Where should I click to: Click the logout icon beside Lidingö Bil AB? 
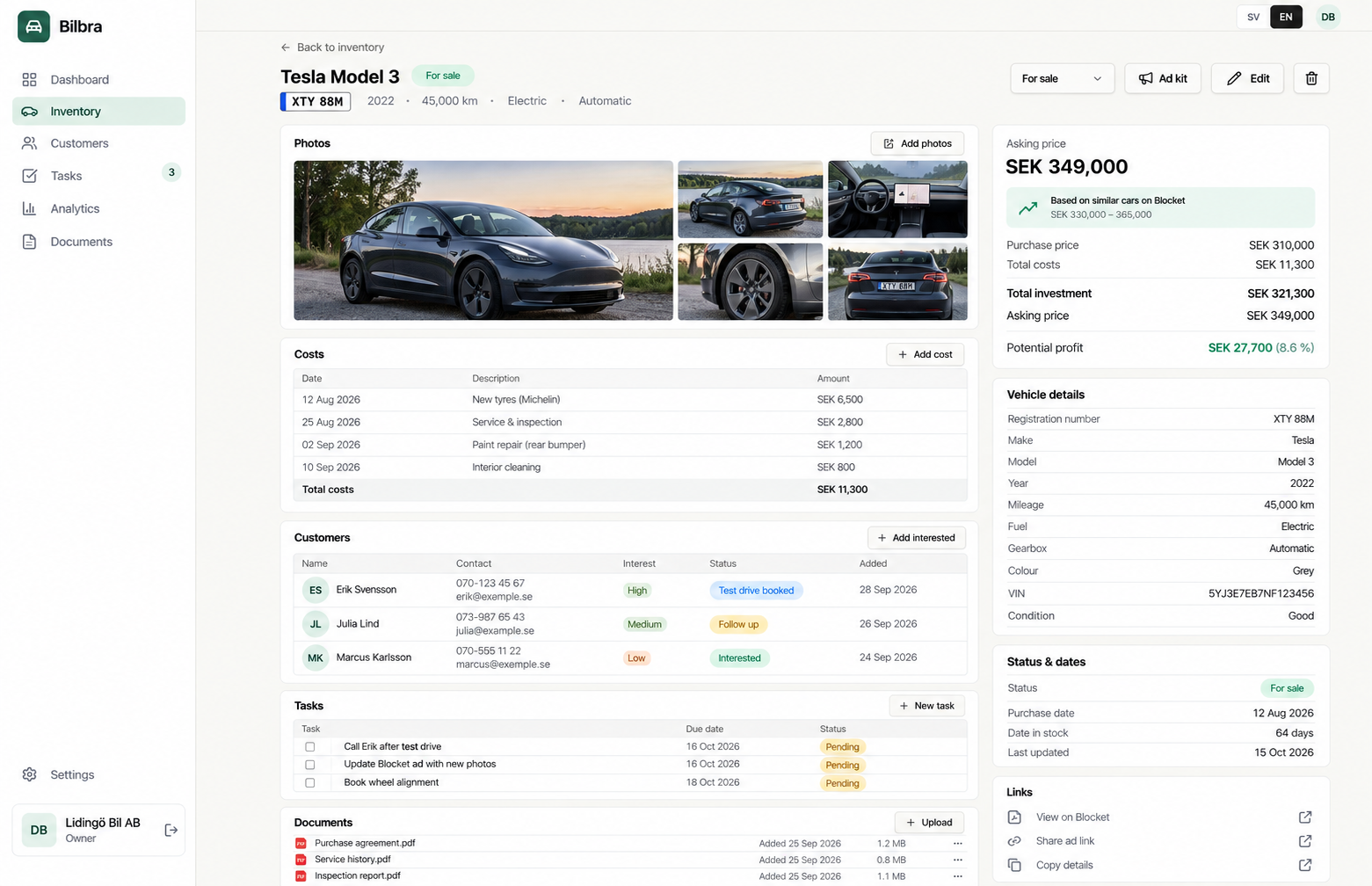click(171, 830)
